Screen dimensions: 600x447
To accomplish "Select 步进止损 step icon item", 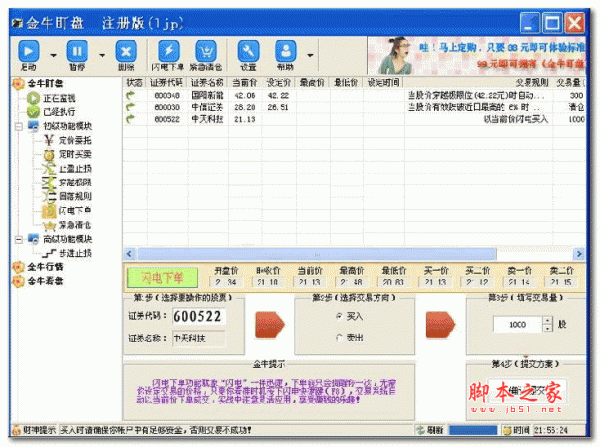I will point(49,253).
